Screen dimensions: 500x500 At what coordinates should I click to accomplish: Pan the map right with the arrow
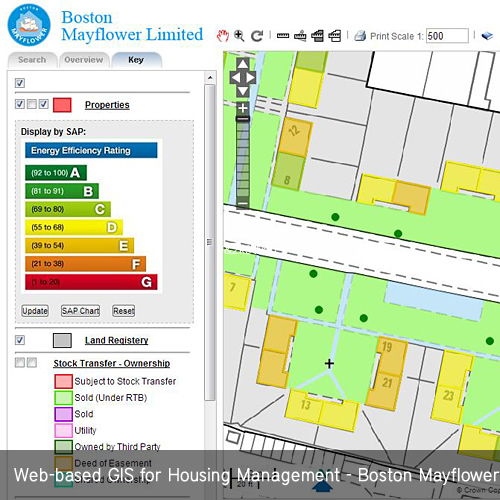(250, 78)
